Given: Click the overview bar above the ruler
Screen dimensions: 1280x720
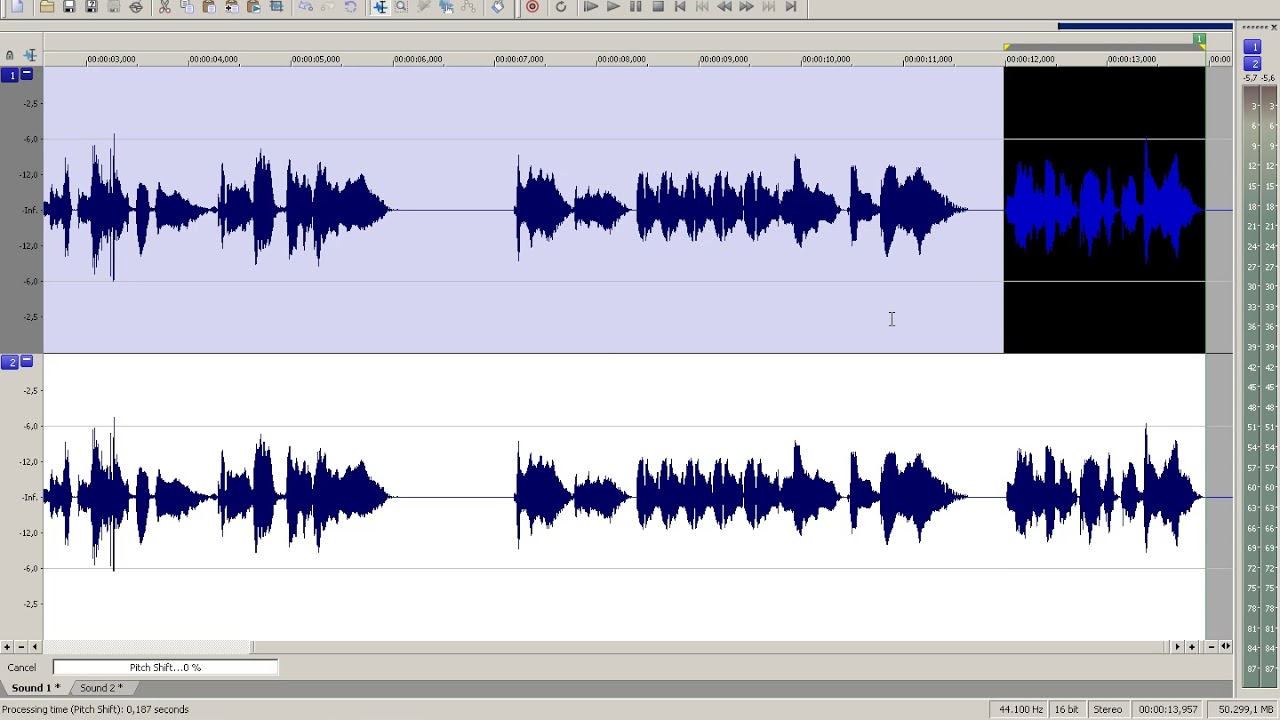Looking at the screenshot, I should coord(1145,26).
